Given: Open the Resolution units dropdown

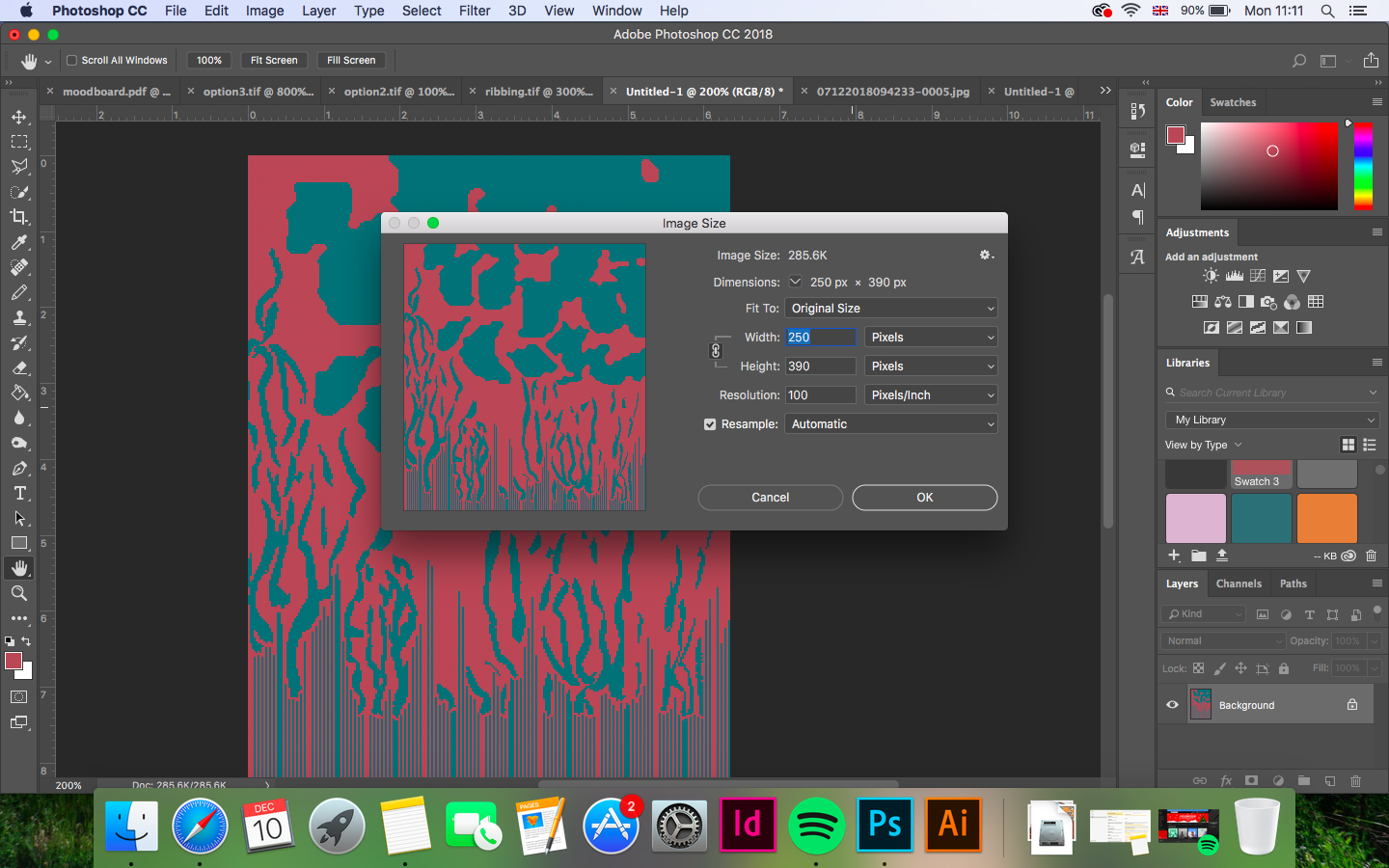Looking at the screenshot, I should (931, 395).
